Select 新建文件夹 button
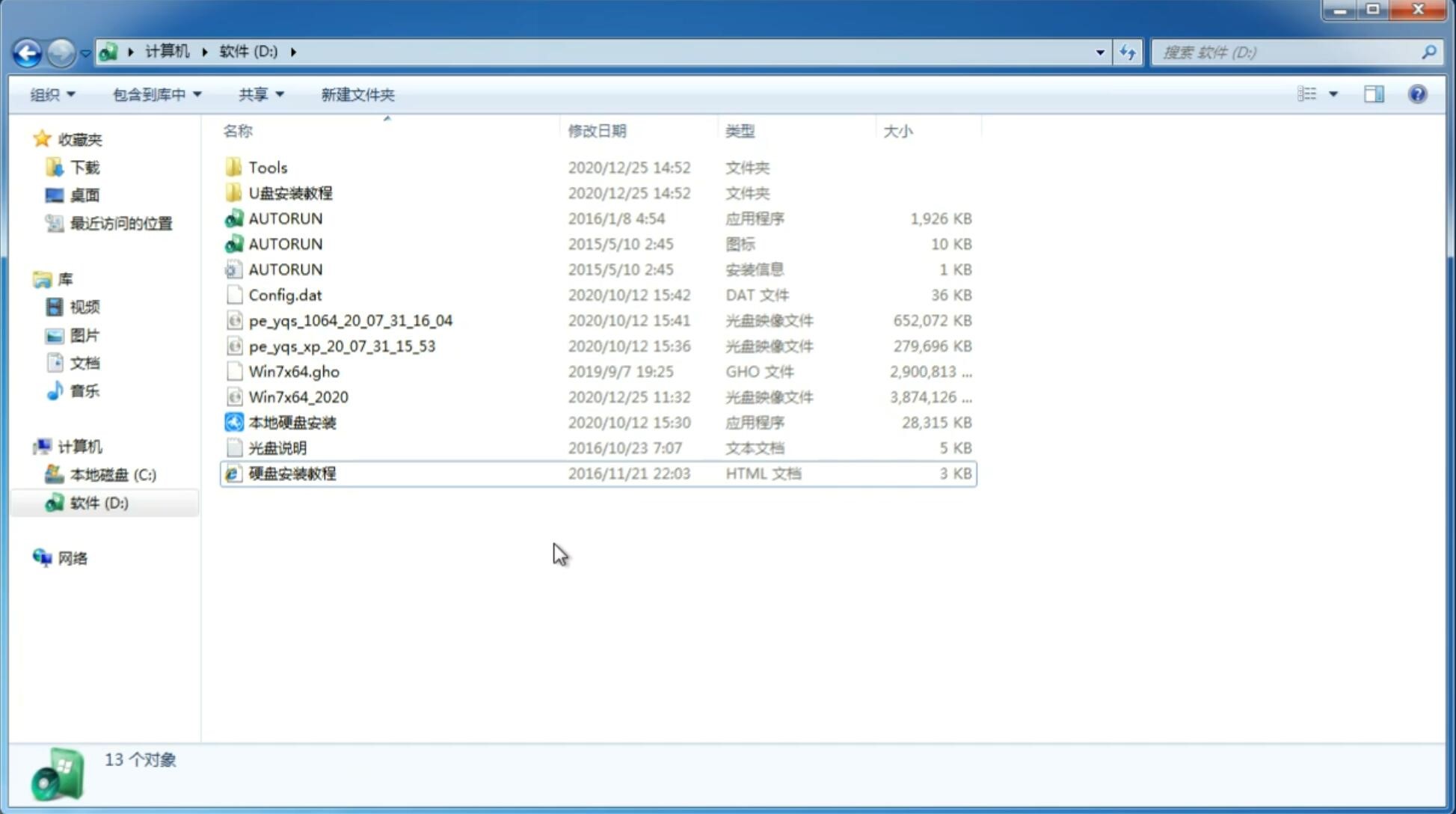Image resolution: width=1456 pixels, height=814 pixels. point(358,94)
